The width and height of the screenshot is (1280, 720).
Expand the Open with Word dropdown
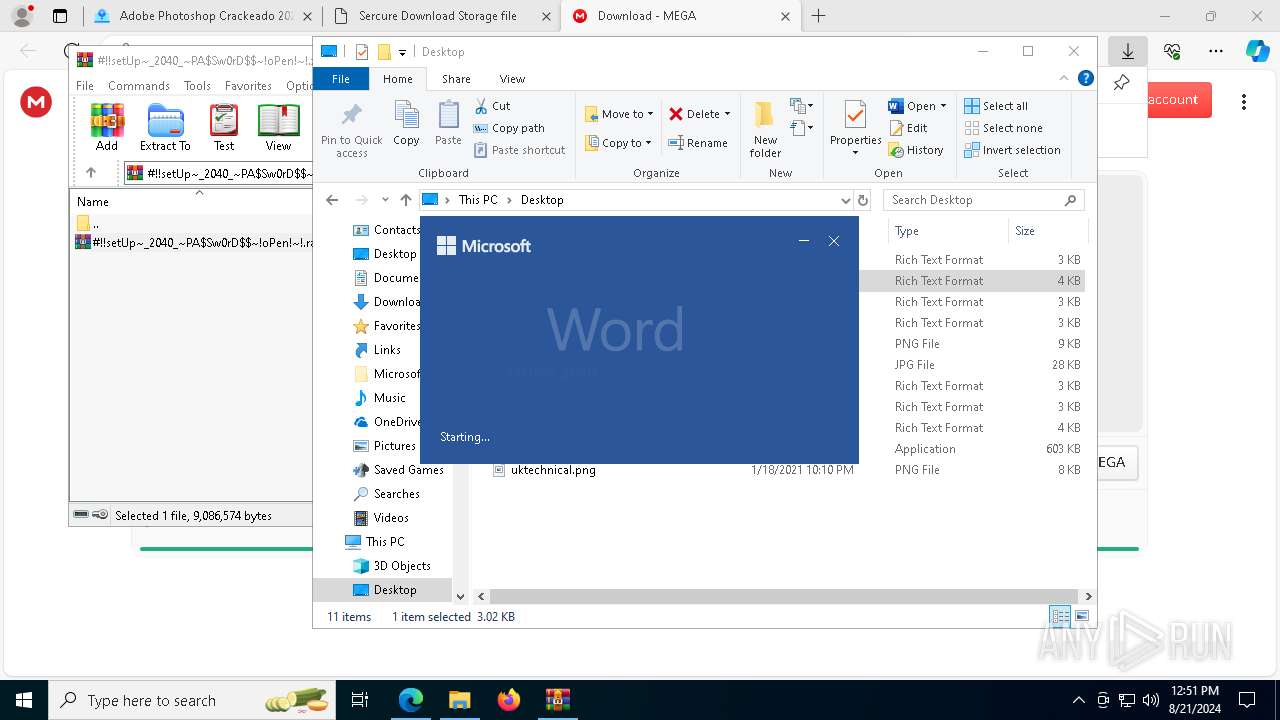click(943, 106)
